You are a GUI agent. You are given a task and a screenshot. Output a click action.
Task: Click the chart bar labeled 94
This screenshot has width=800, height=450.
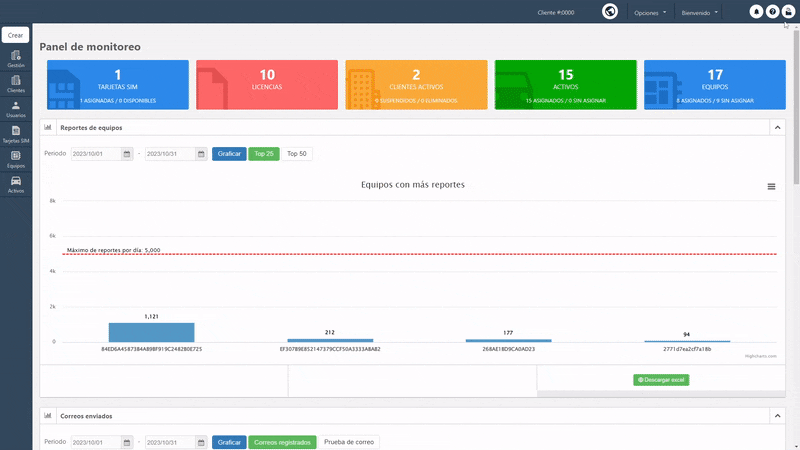pos(687,341)
